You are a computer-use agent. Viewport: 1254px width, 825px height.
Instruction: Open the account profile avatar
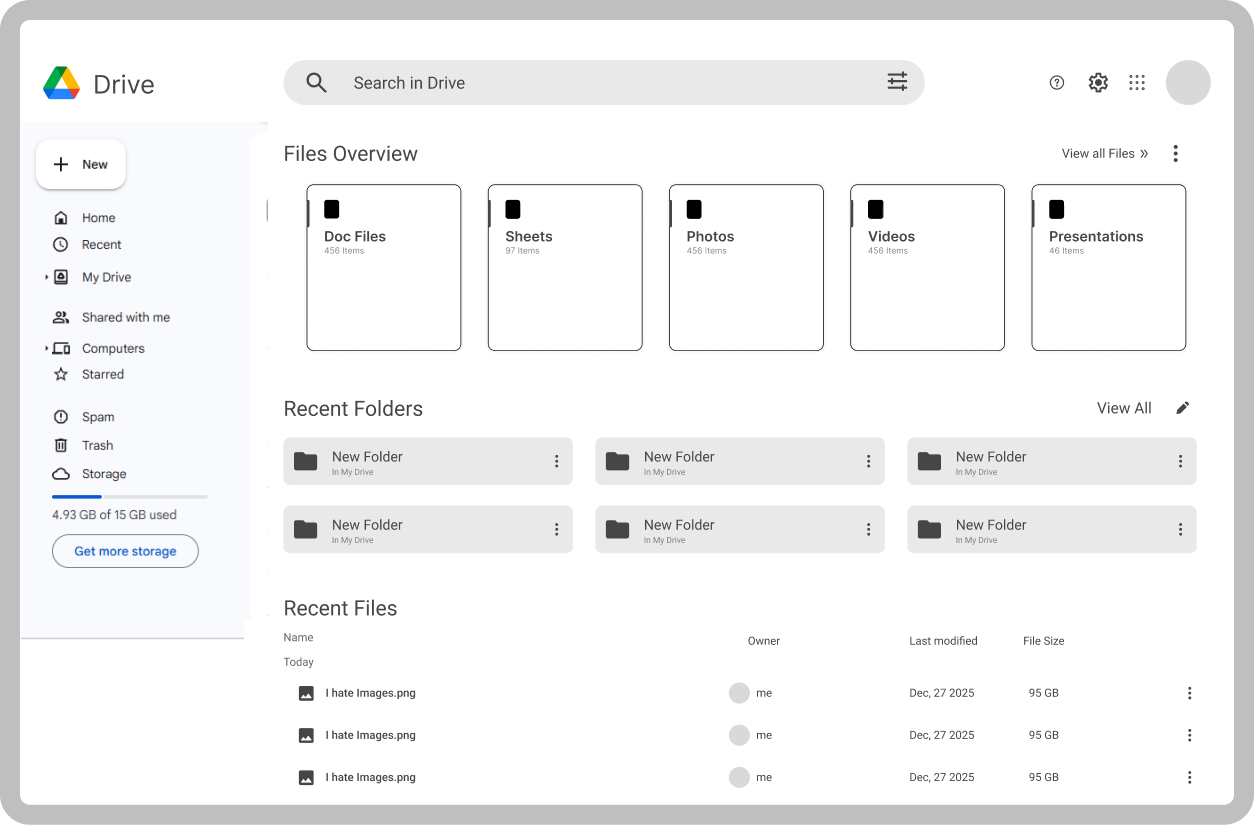tap(1188, 83)
